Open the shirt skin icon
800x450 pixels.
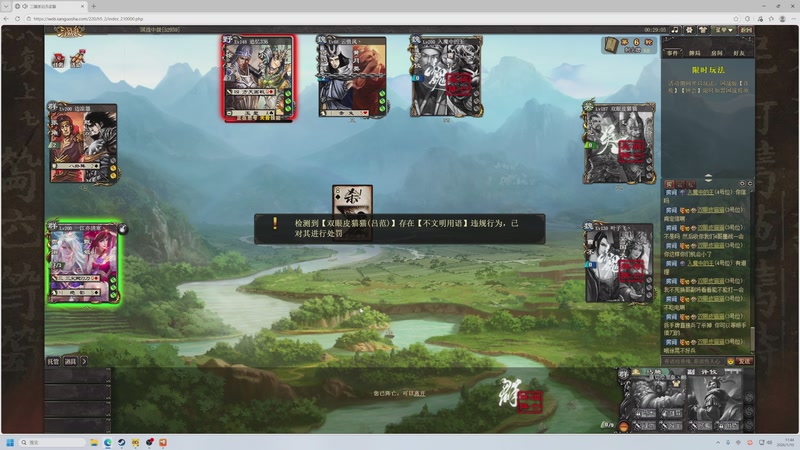(x=703, y=30)
